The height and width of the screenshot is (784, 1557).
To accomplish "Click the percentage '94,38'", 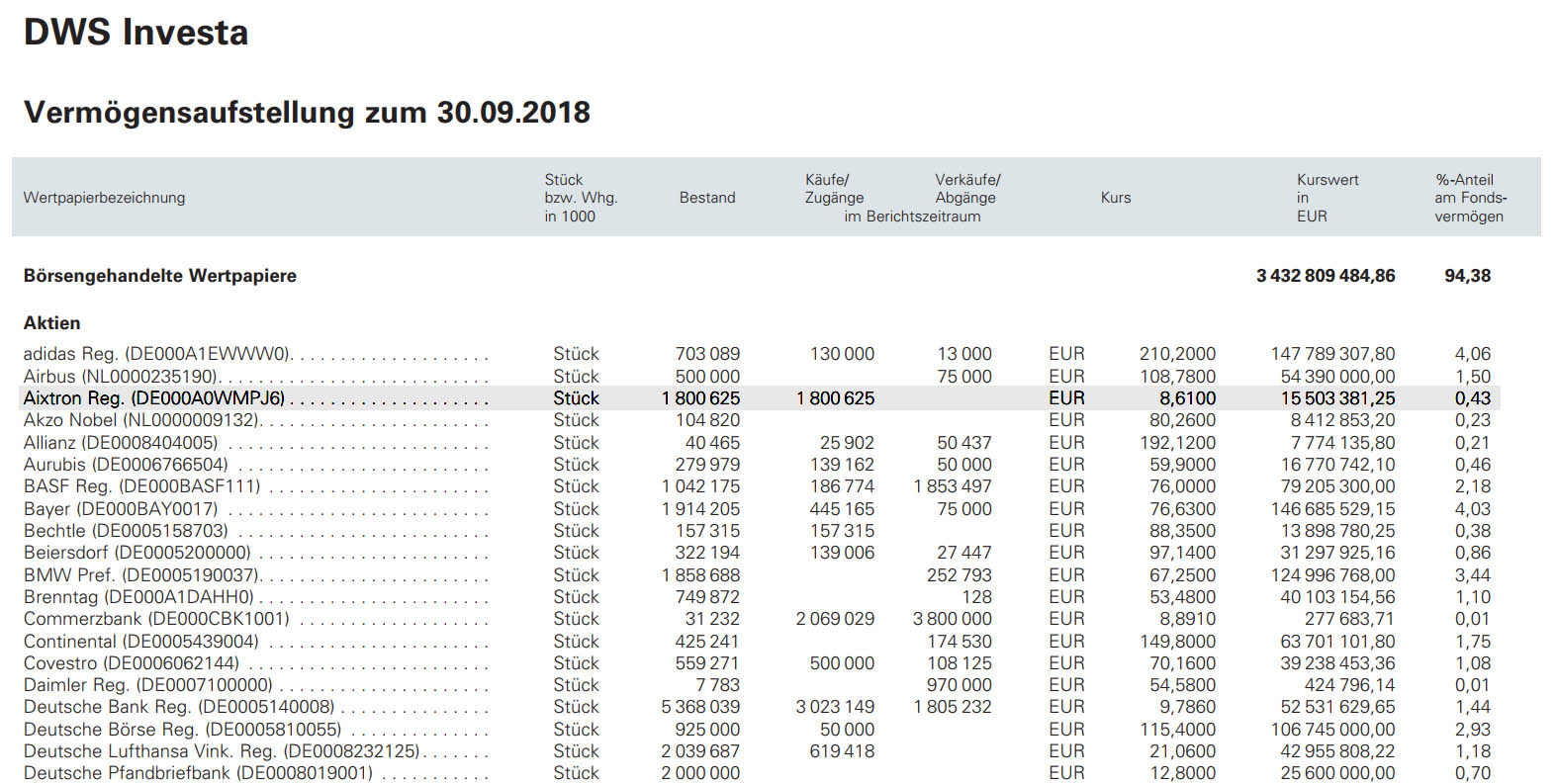I will click(1467, 276).
